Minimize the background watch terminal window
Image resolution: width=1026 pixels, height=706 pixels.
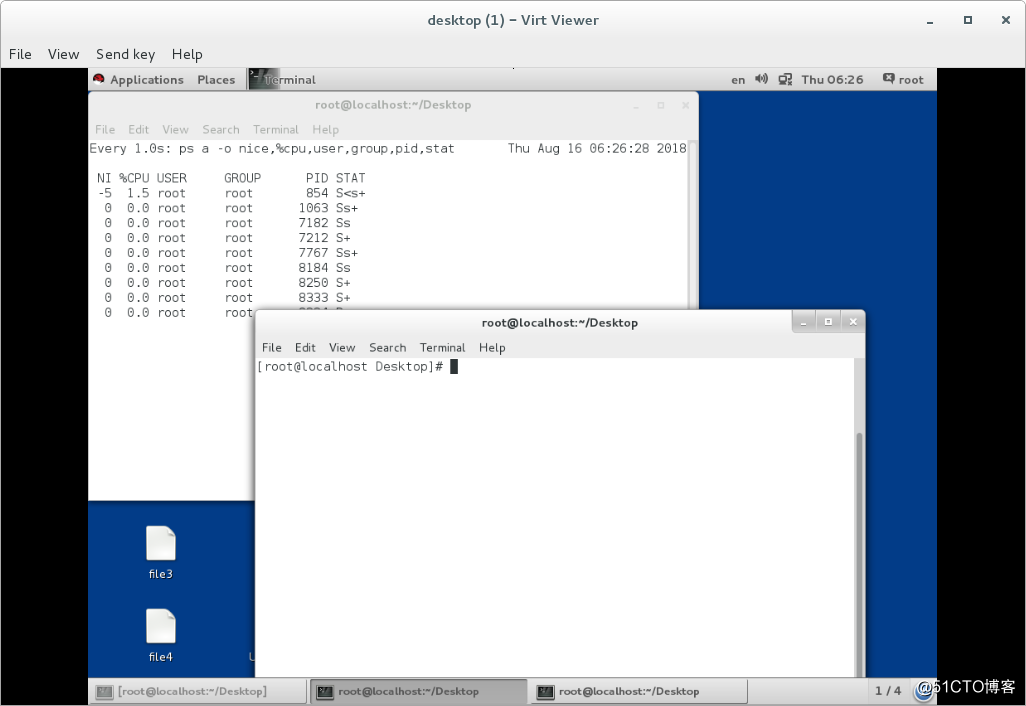click(636, 105)
